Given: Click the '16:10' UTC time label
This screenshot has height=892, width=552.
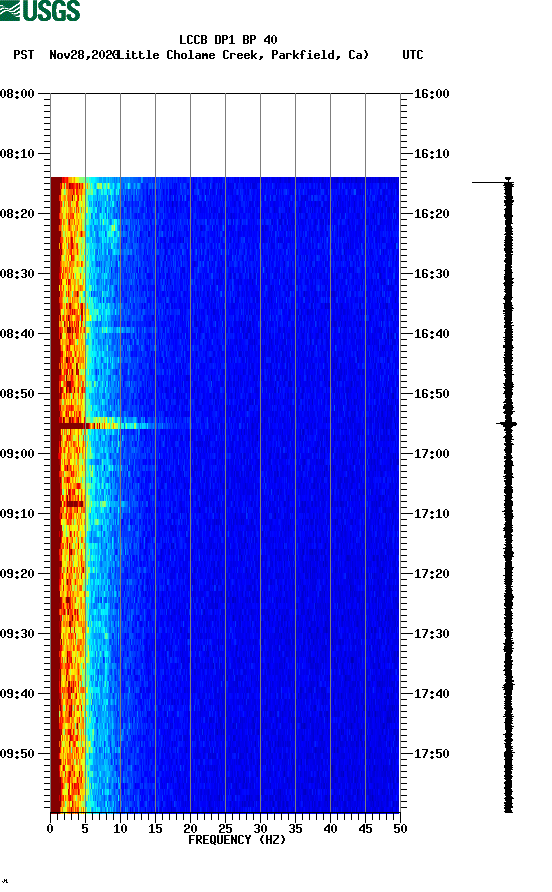Looking at the screenshot, I should click(431, 154).
